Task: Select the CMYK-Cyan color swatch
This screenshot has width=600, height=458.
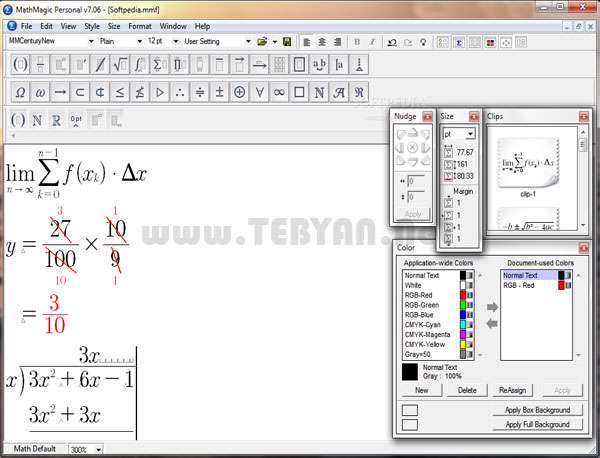Action: [x=463, y=324]
